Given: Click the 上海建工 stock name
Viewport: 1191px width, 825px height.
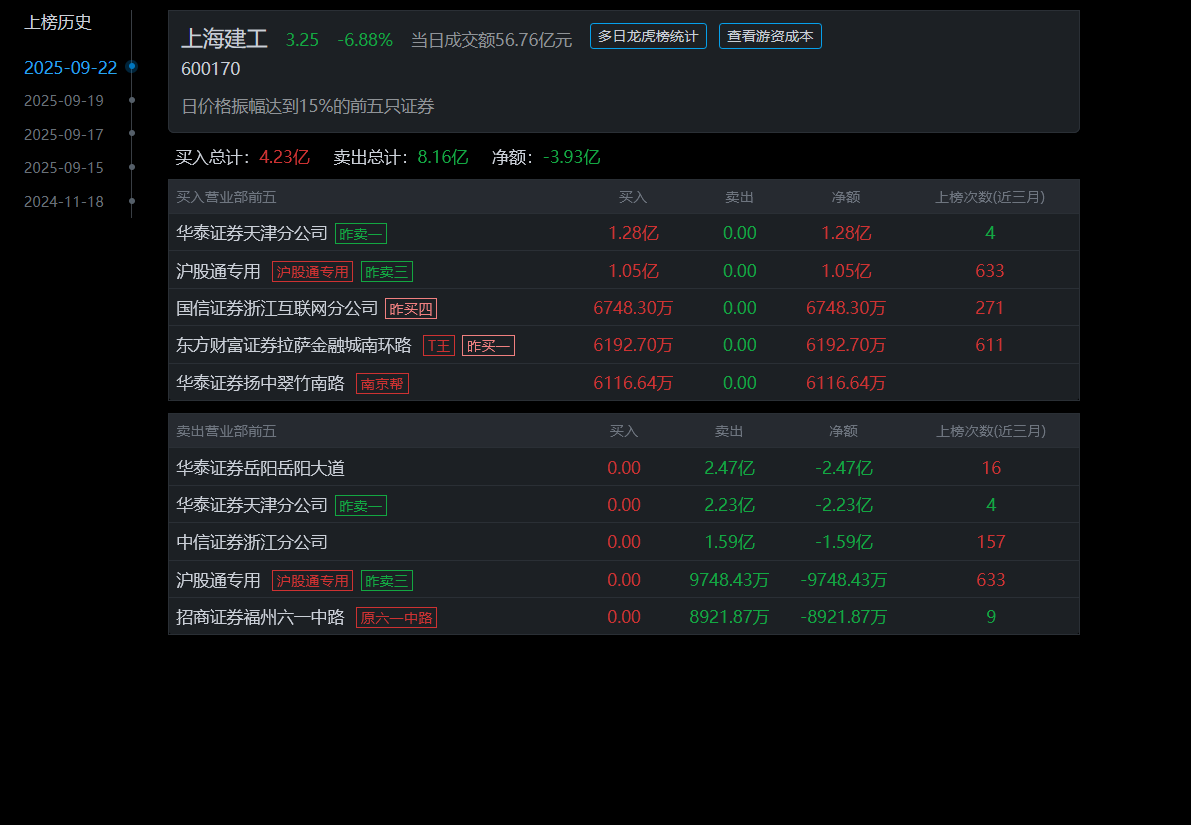Looking at the screenshot, I should point(224,39).
